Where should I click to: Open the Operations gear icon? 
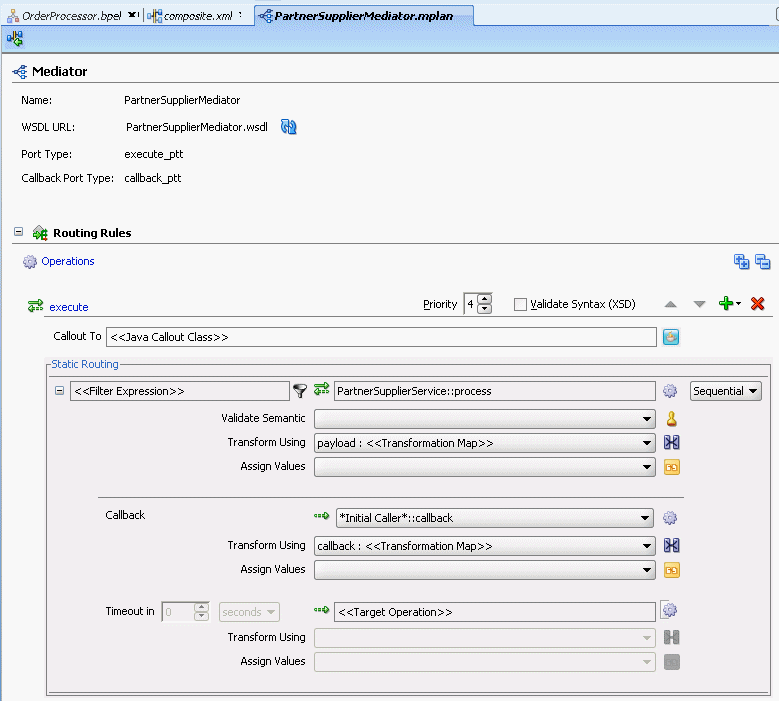[30, 262]
